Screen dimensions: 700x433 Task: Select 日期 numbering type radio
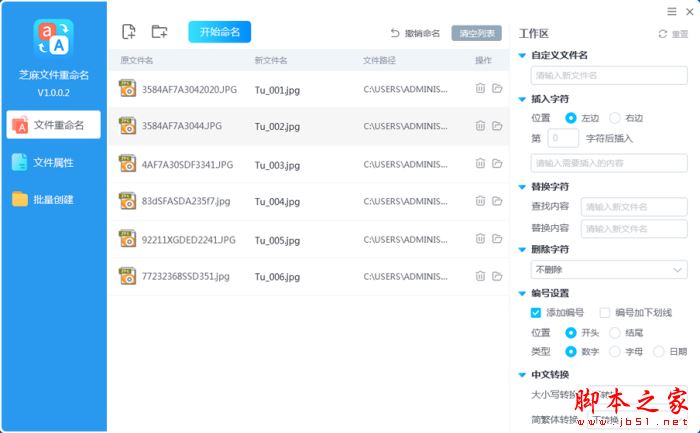(659, 351)
